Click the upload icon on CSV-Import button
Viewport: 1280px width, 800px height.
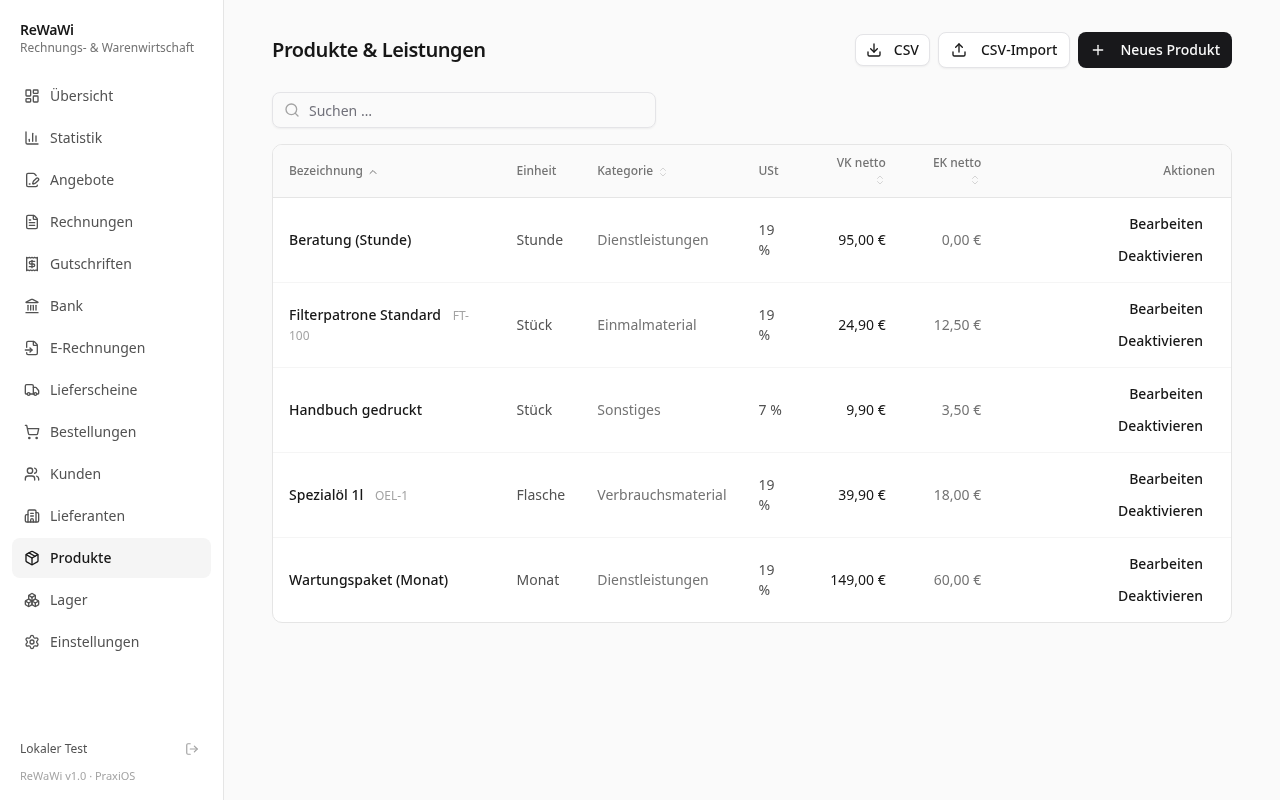(x=959, y=50)
